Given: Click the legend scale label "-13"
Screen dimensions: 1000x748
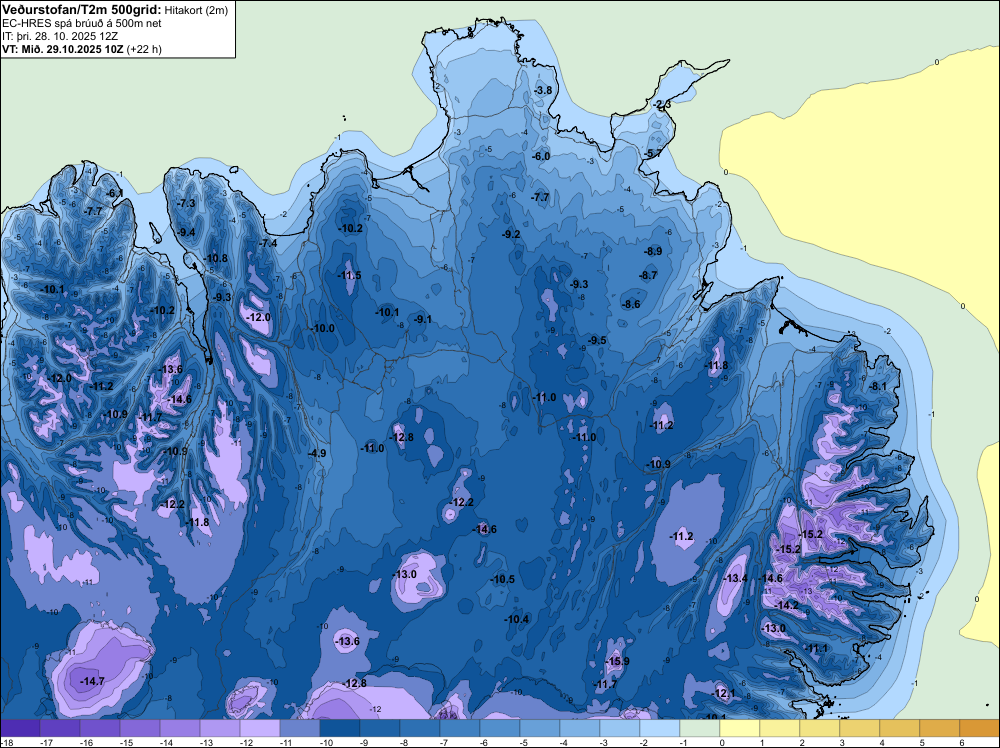Looking at the screenshot, I should pos(206,742).
